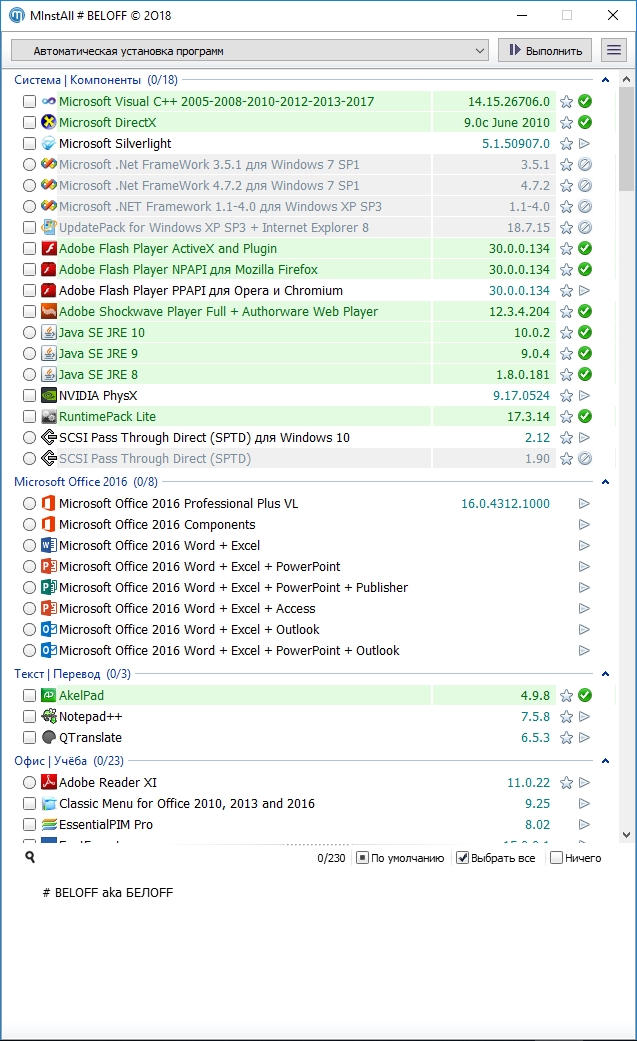Click the green checkmark for RuntimePack Lite
Viewport: 637px width, 1041px height.
point(585,416)
